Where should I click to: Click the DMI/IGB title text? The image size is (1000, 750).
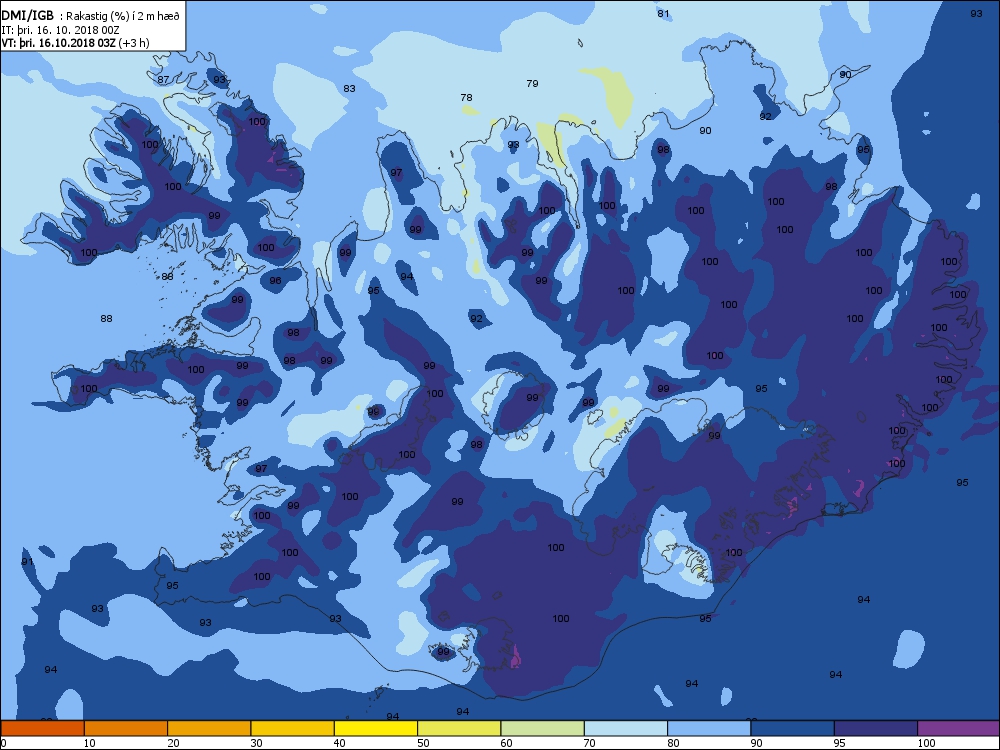pyautogui.click(x=27, y=15)
